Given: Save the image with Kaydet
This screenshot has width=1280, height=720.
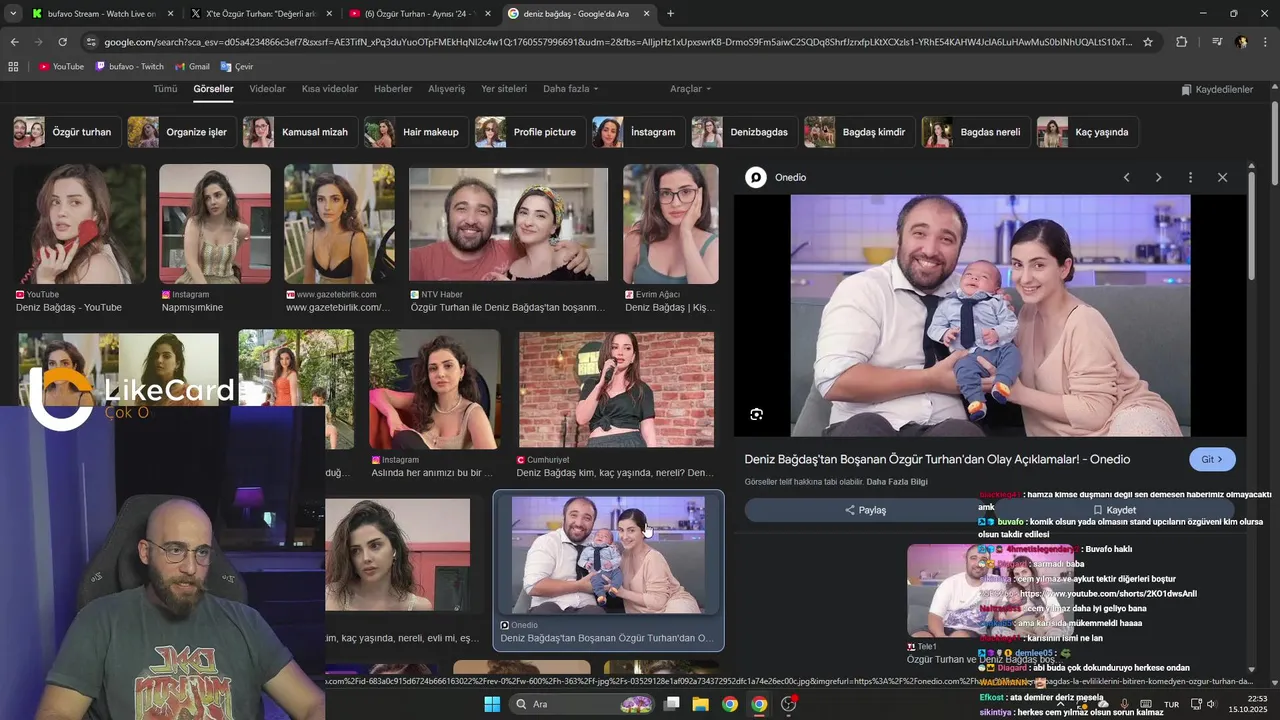Looking at the screenshot, I should coord(1114,510).
